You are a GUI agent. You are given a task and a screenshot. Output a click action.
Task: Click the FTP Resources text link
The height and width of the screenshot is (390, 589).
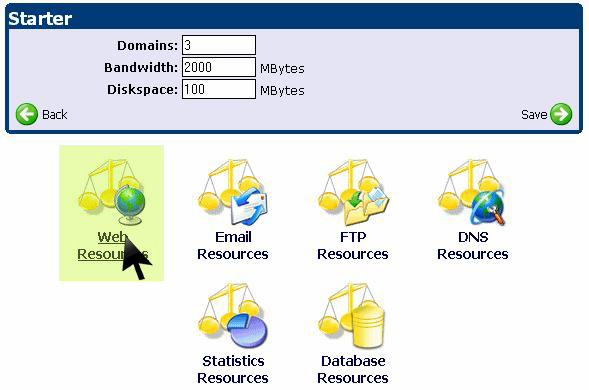(353, 246)
